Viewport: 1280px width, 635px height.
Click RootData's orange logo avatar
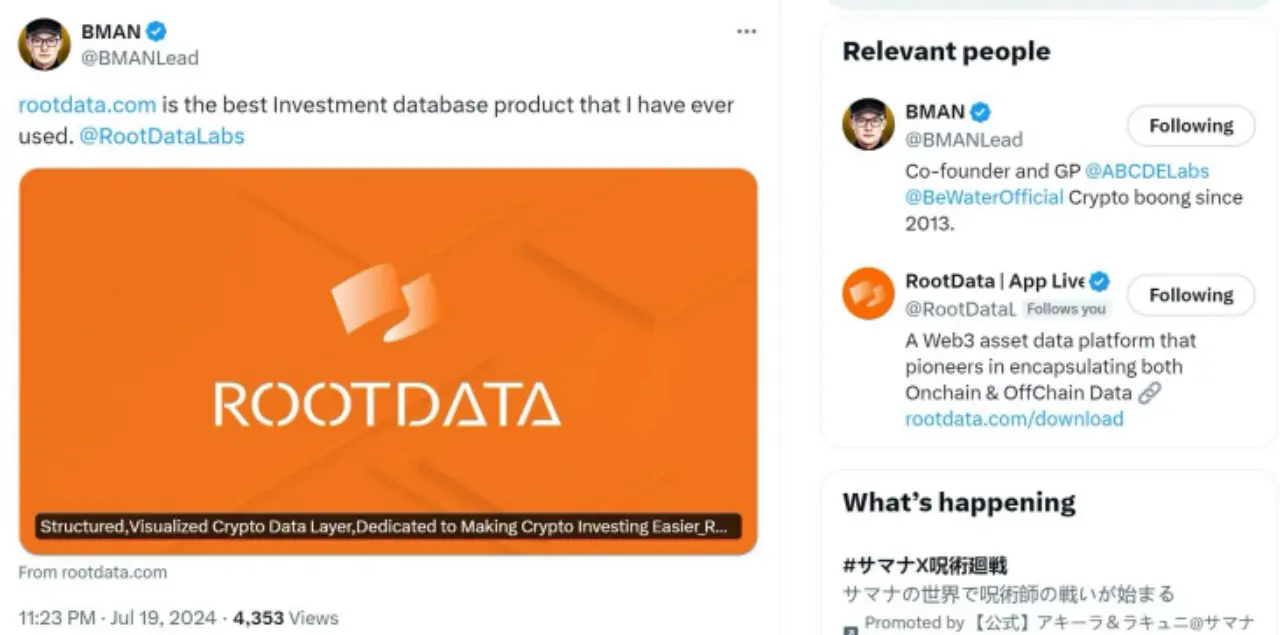coord(868,293)
